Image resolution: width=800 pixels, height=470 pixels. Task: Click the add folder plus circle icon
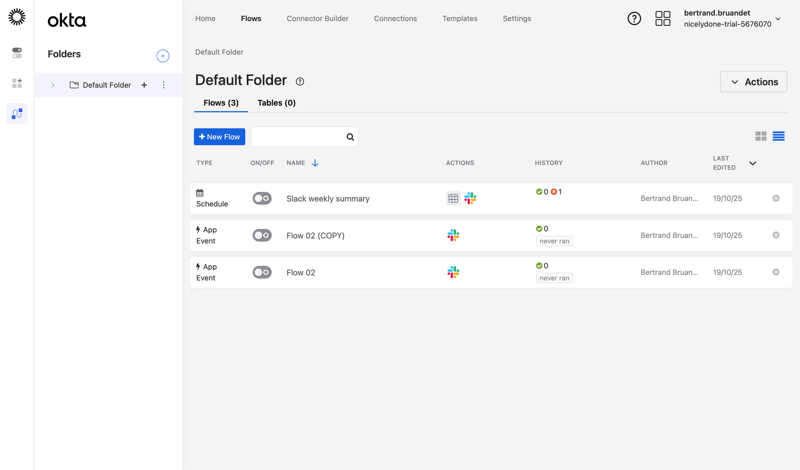pyautogui.click(x=163, y=56)
